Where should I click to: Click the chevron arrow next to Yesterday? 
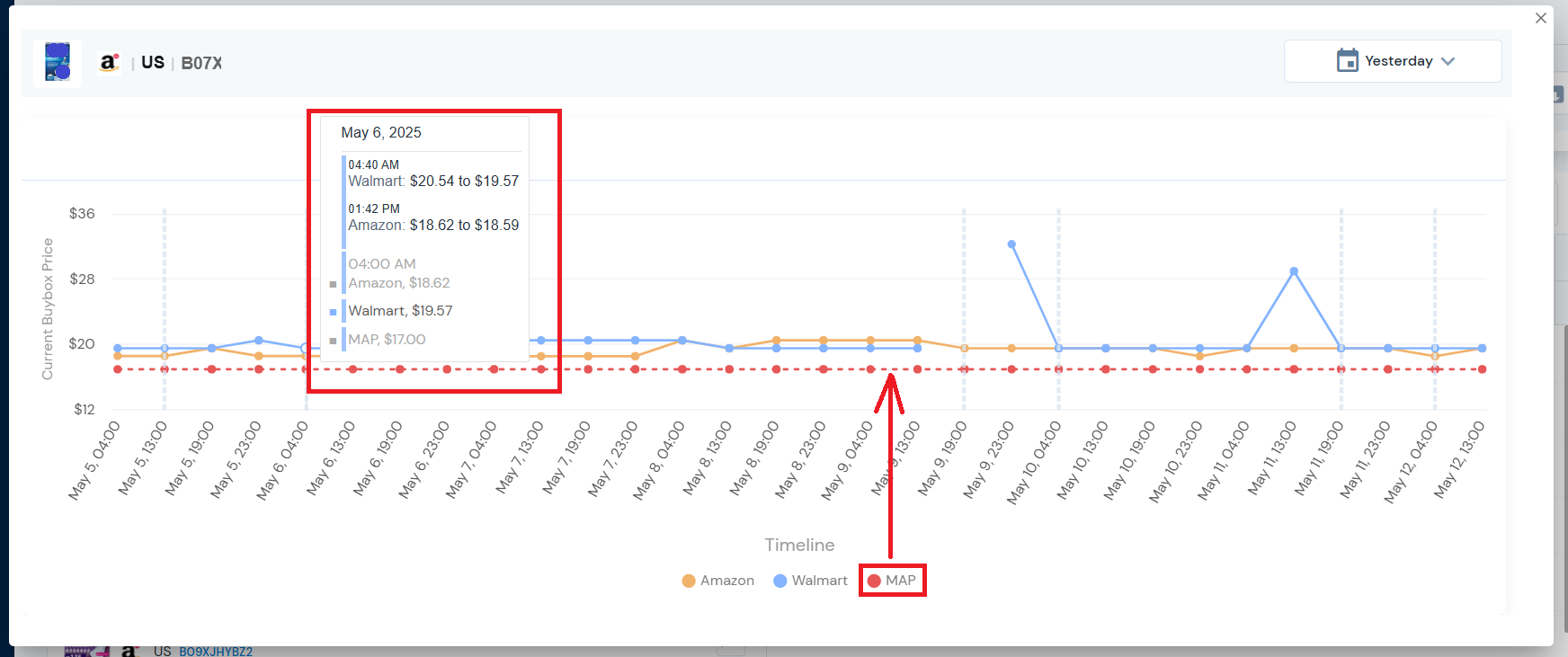[x=1448, y=61]
